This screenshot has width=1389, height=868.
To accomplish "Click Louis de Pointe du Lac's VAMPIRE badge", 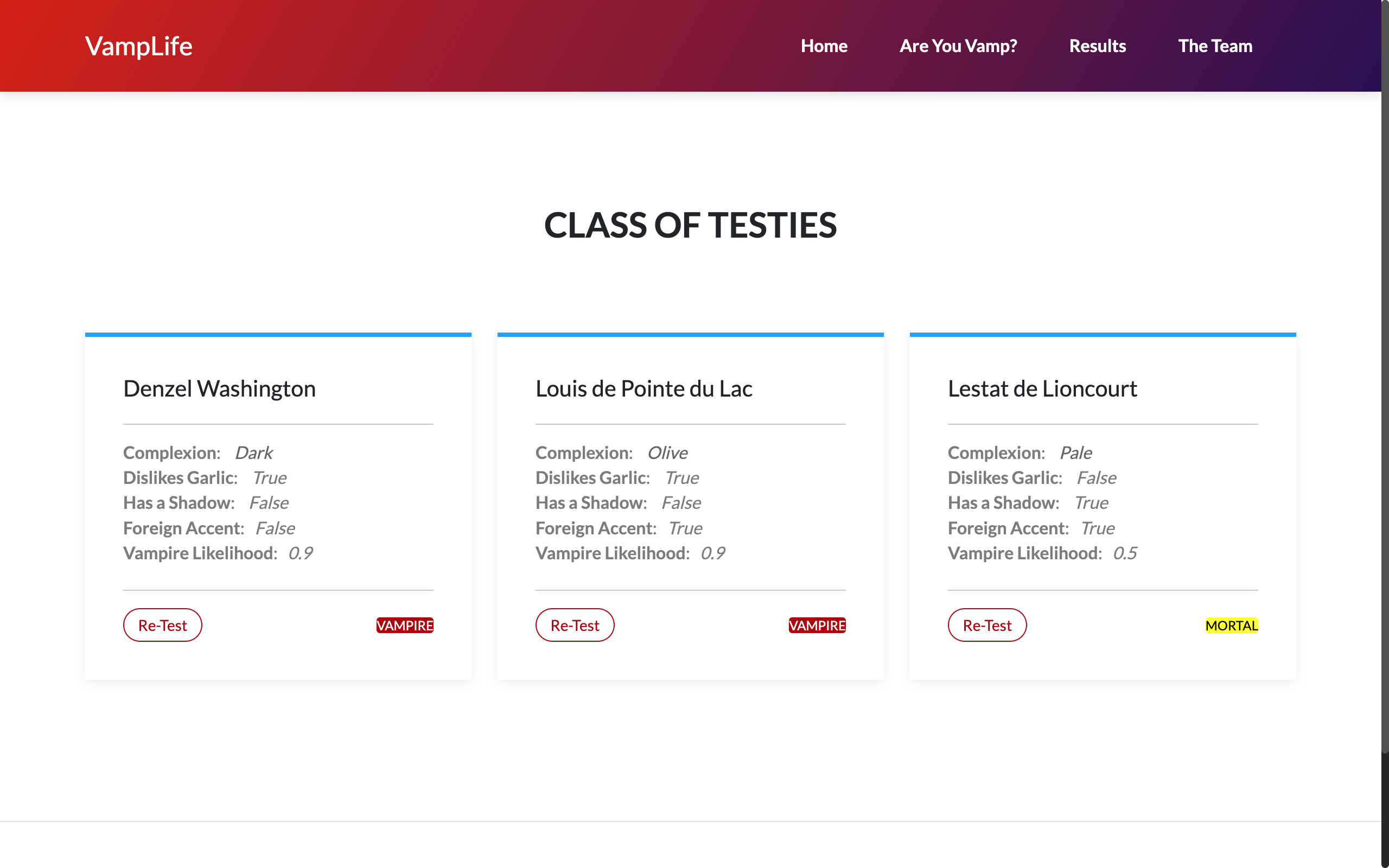I will [817, 625].
